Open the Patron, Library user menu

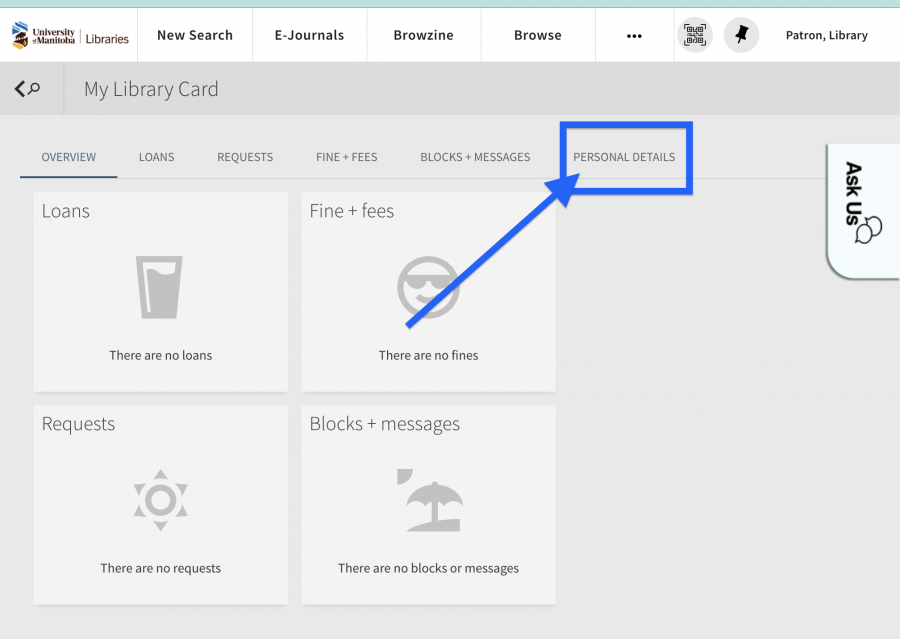click(x=826, y=35)
